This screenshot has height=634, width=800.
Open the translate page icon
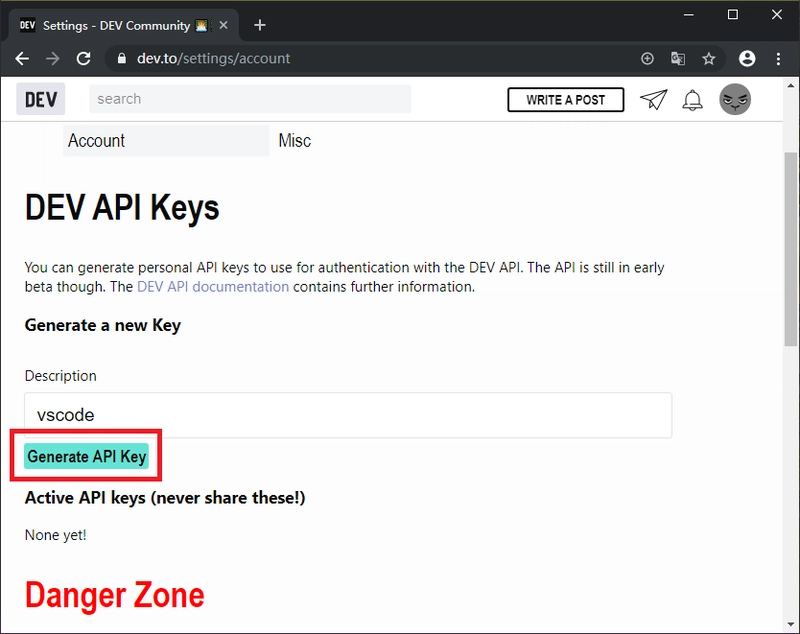pos(678,59)
